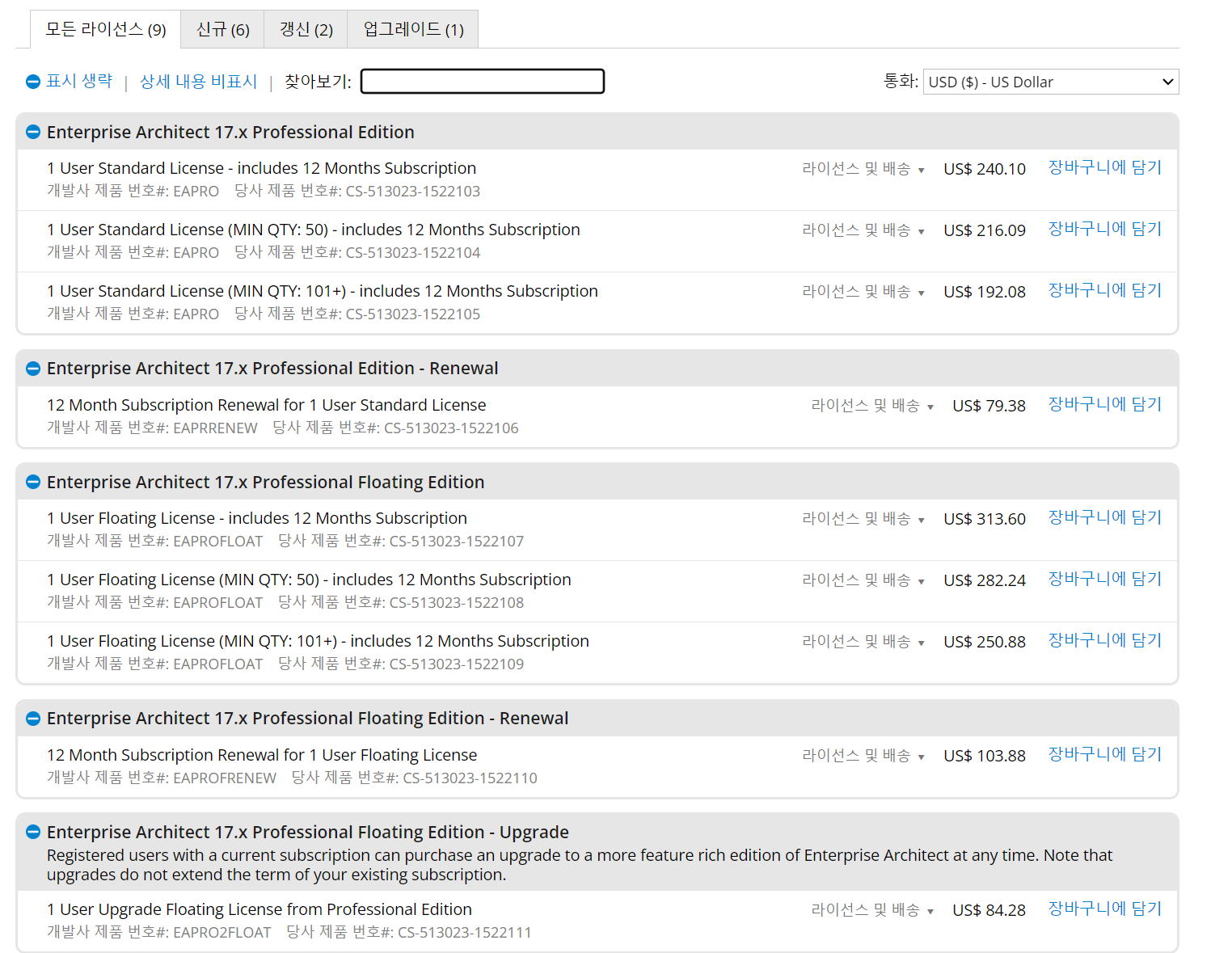1232x953 pixels.
Task: Select '12 Month Subscription Renewal for 1 User Standard License'
Action: coord(266,405)
